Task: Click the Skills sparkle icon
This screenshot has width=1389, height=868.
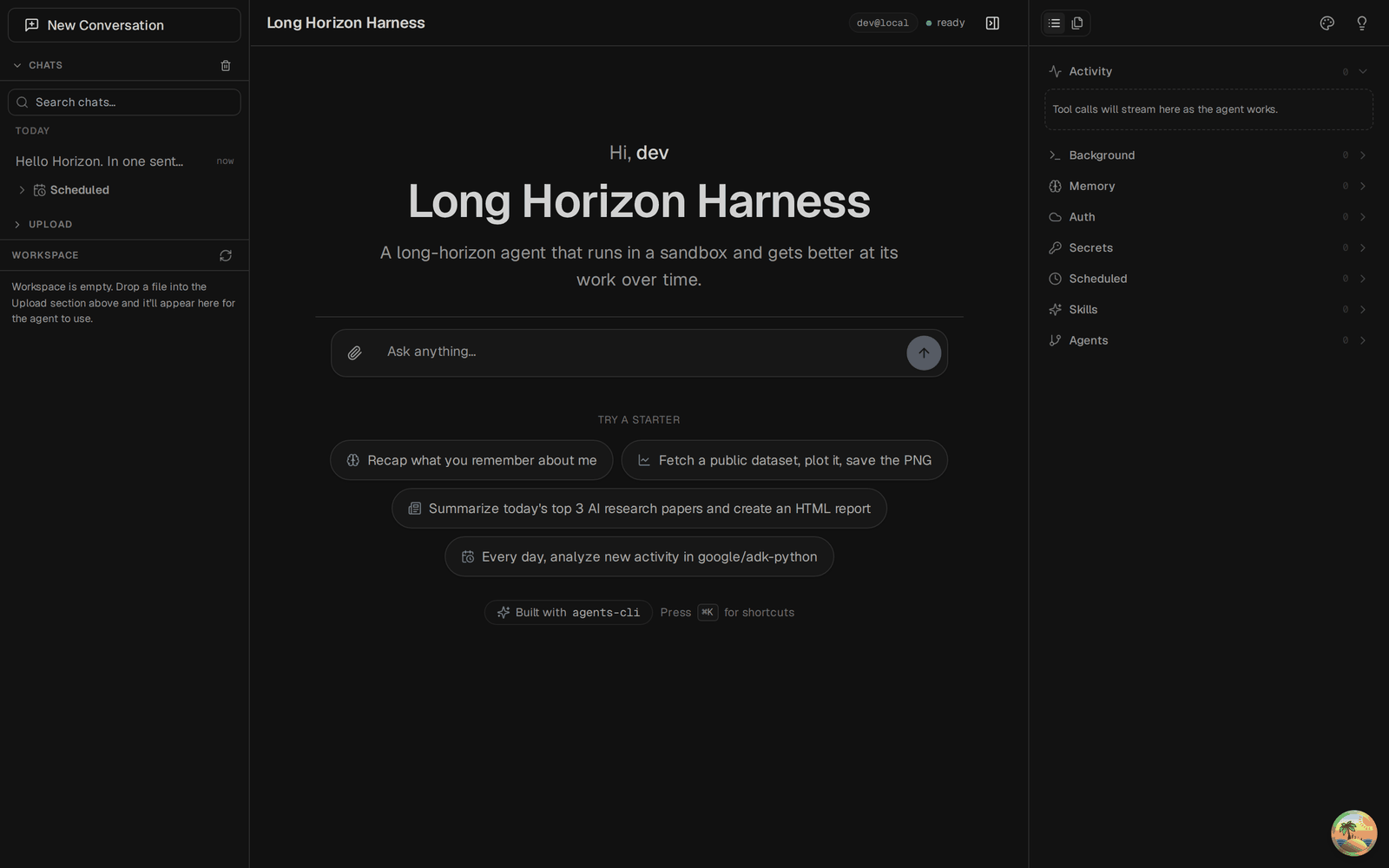Action: tap(1055, 310)
